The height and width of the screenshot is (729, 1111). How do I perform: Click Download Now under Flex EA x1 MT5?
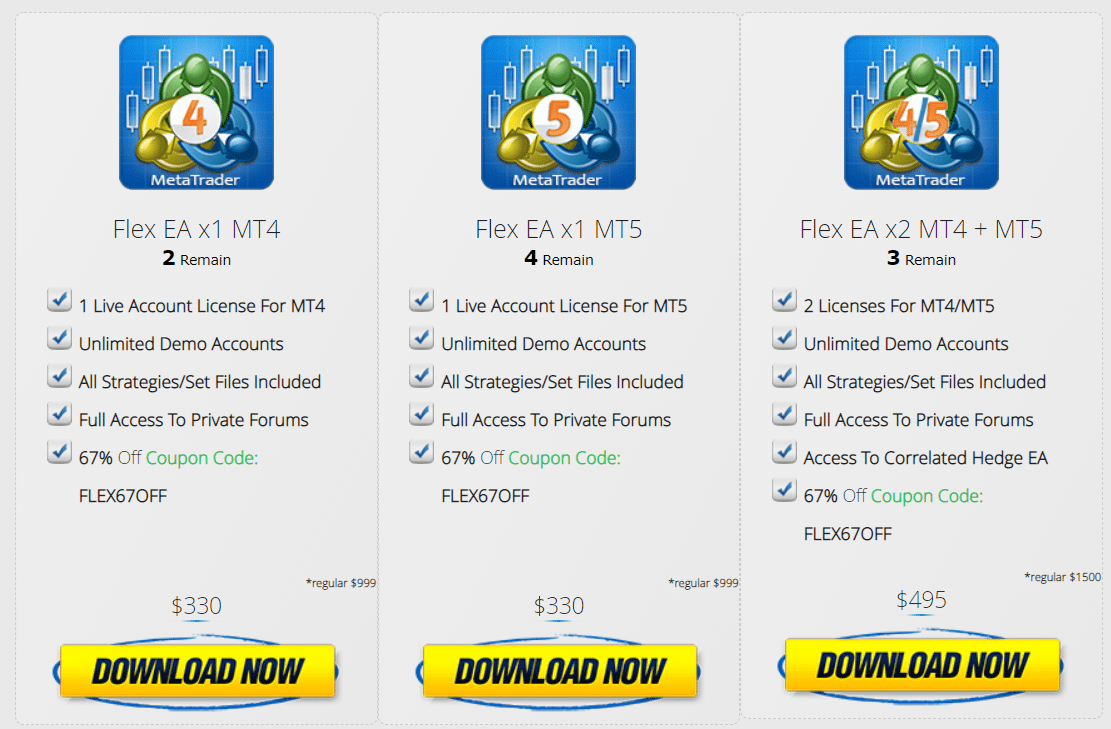[559, 671]
